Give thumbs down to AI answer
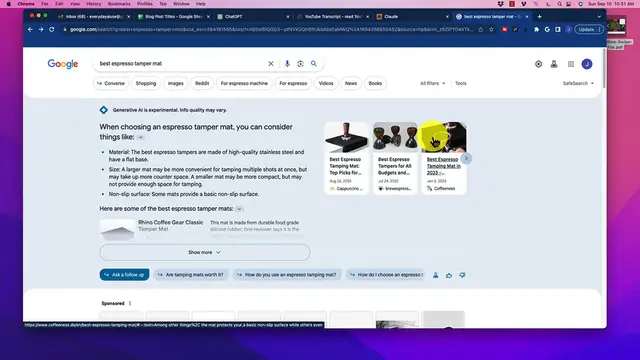The height and width of the screenshot is (360, 640). pos(462,276)
